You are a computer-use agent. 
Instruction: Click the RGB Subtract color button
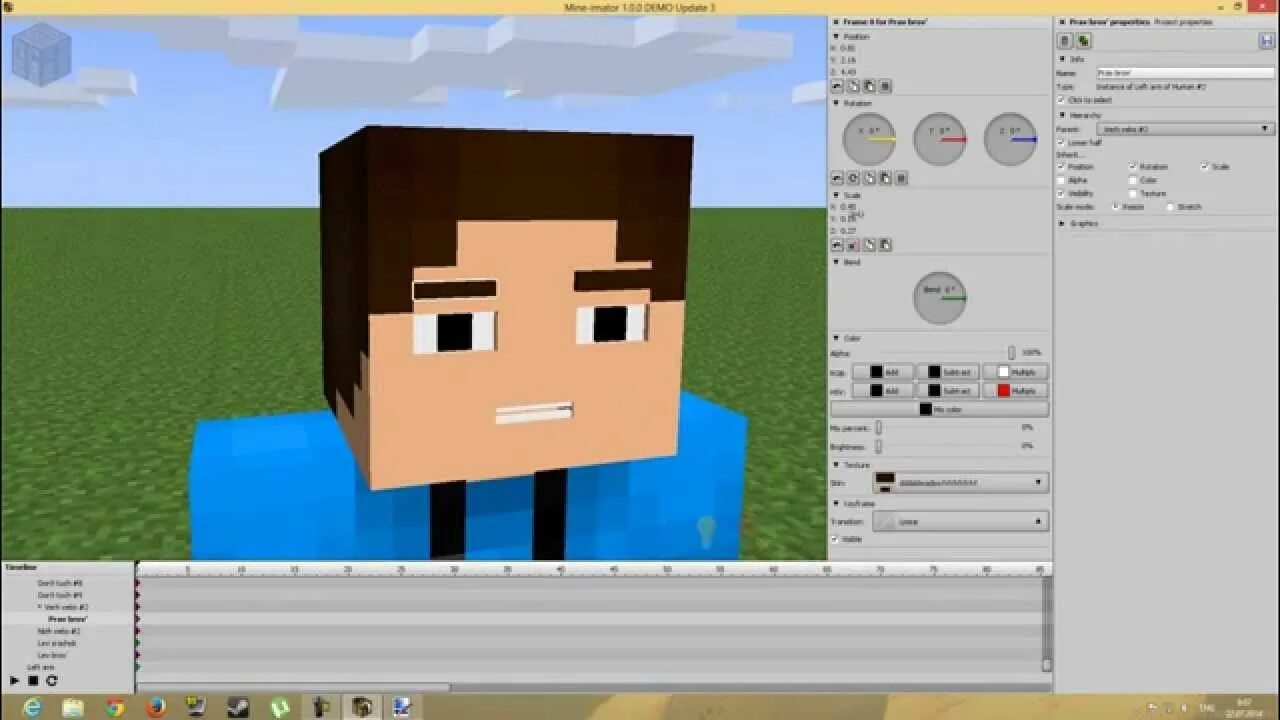tap(948, 372)
